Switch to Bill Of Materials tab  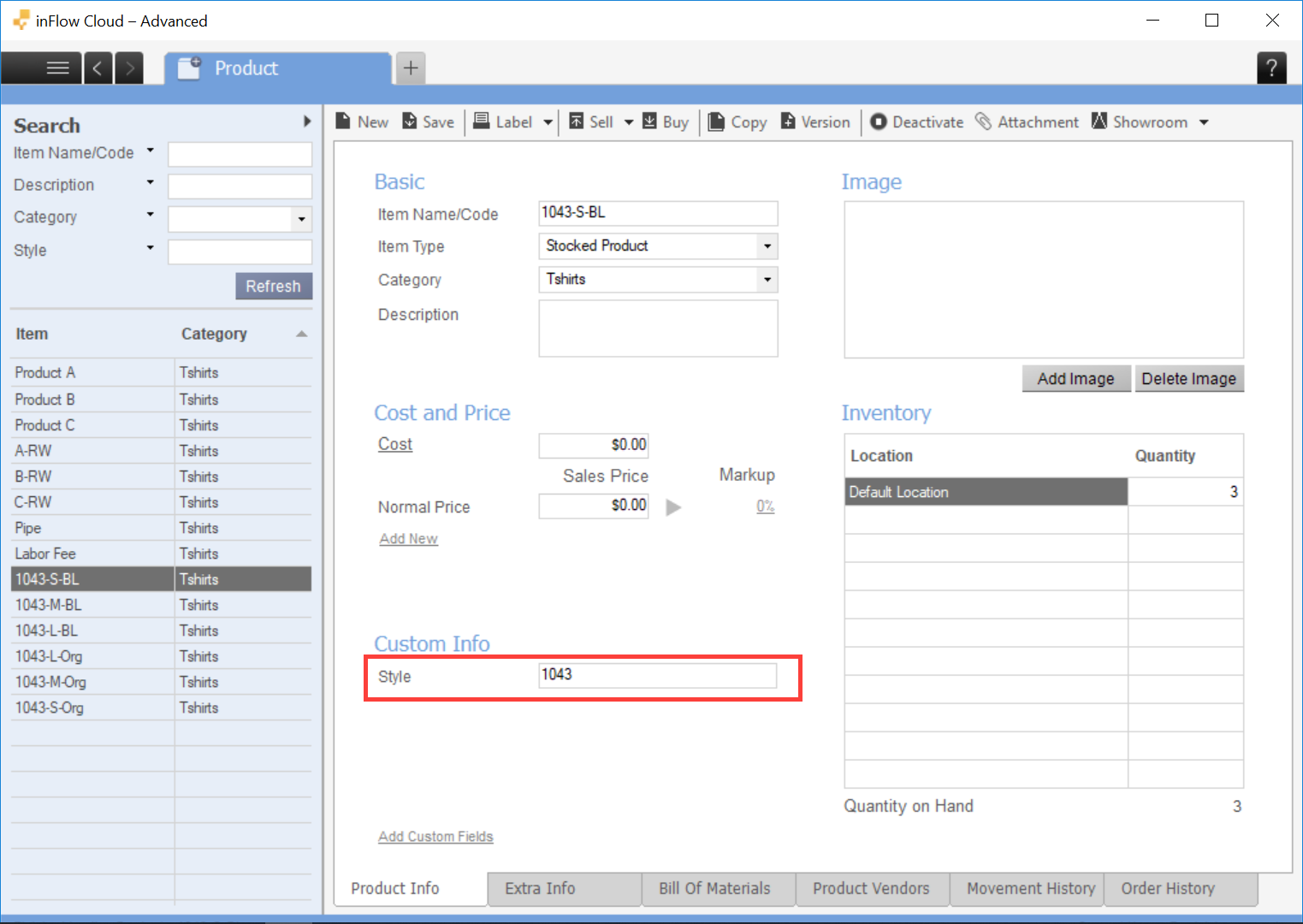pos(719,889)
